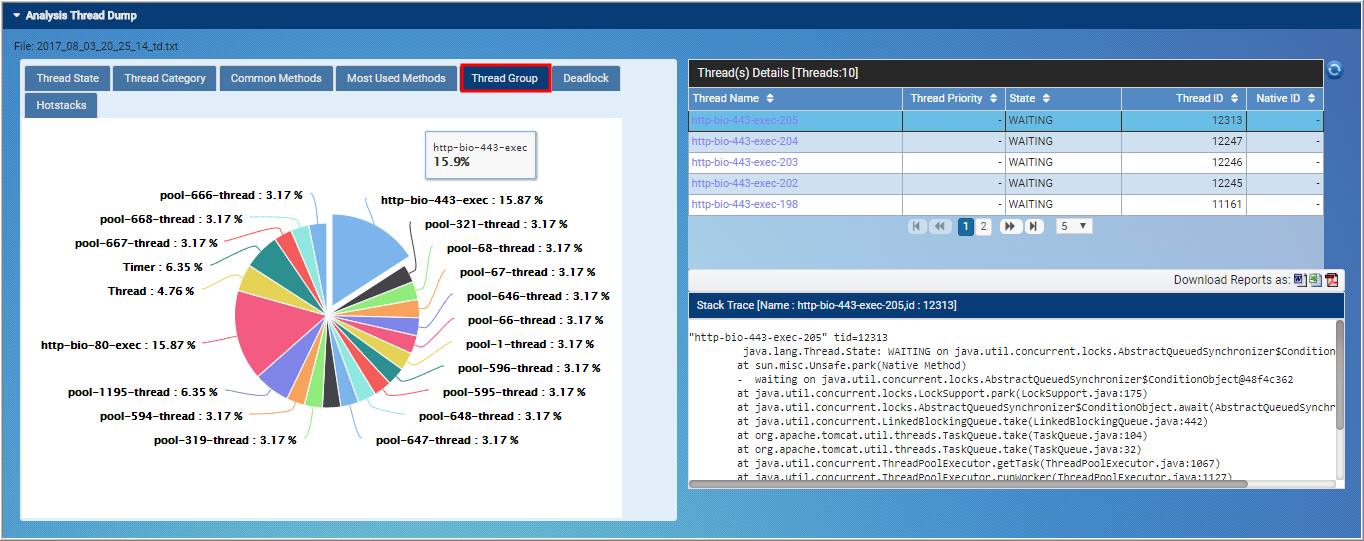
Task: Sort table by Native ID arrows
Action: tap(1311, 99)
